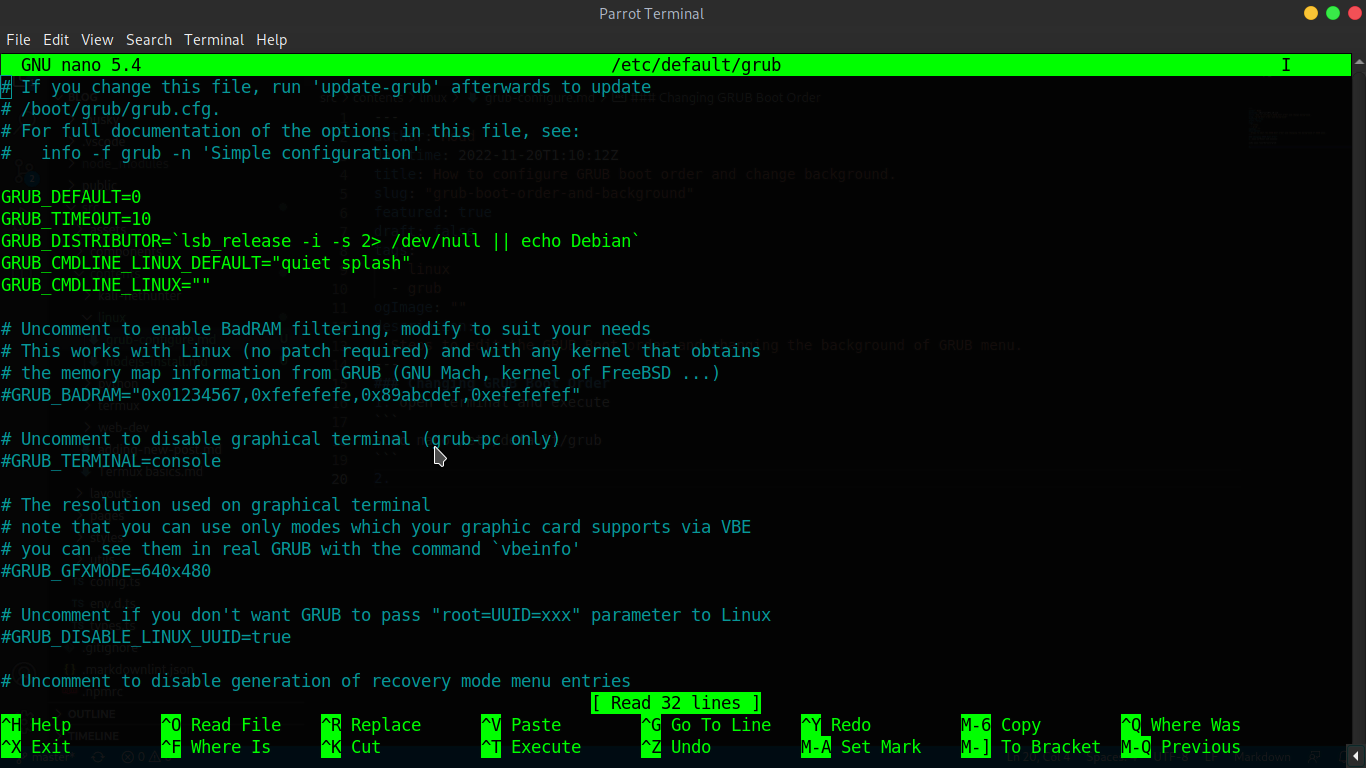This screenshot has height=768, width=1366.
Task: Click the ^Q Where Was hint
Action: (x=1181, y=725)
